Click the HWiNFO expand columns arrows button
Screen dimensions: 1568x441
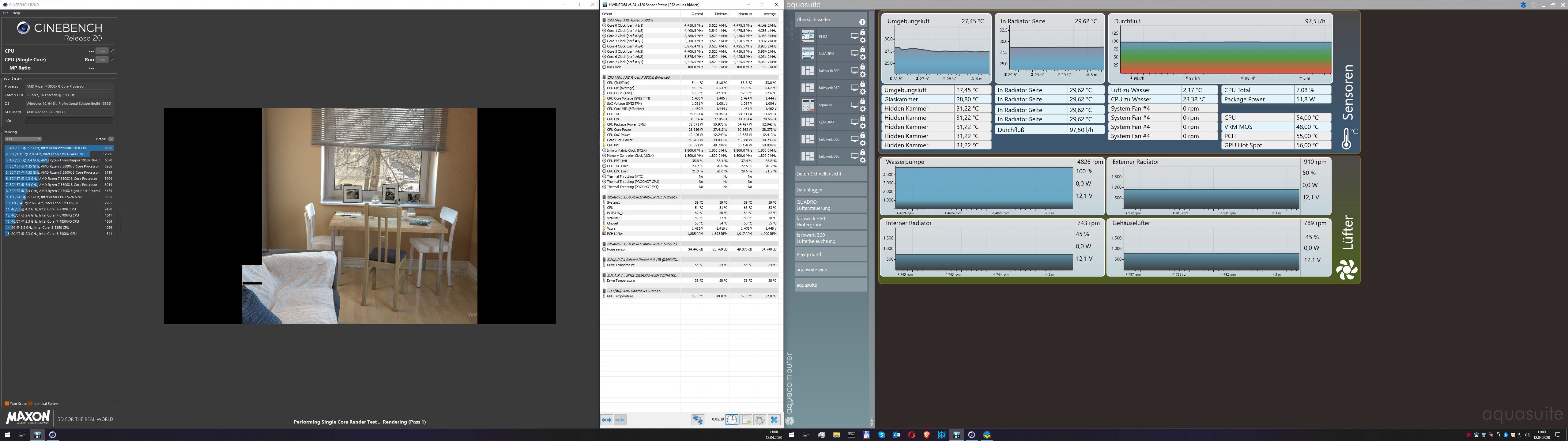pyautogui.click(x=607, y=420)
